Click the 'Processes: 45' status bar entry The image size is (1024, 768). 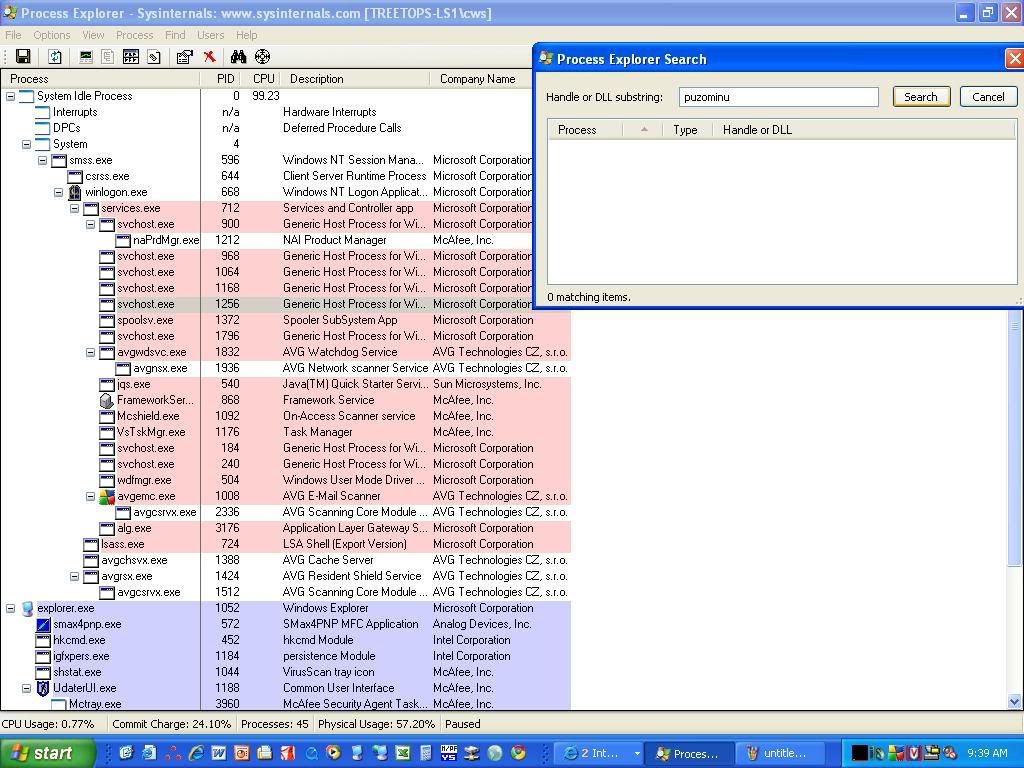274,724
